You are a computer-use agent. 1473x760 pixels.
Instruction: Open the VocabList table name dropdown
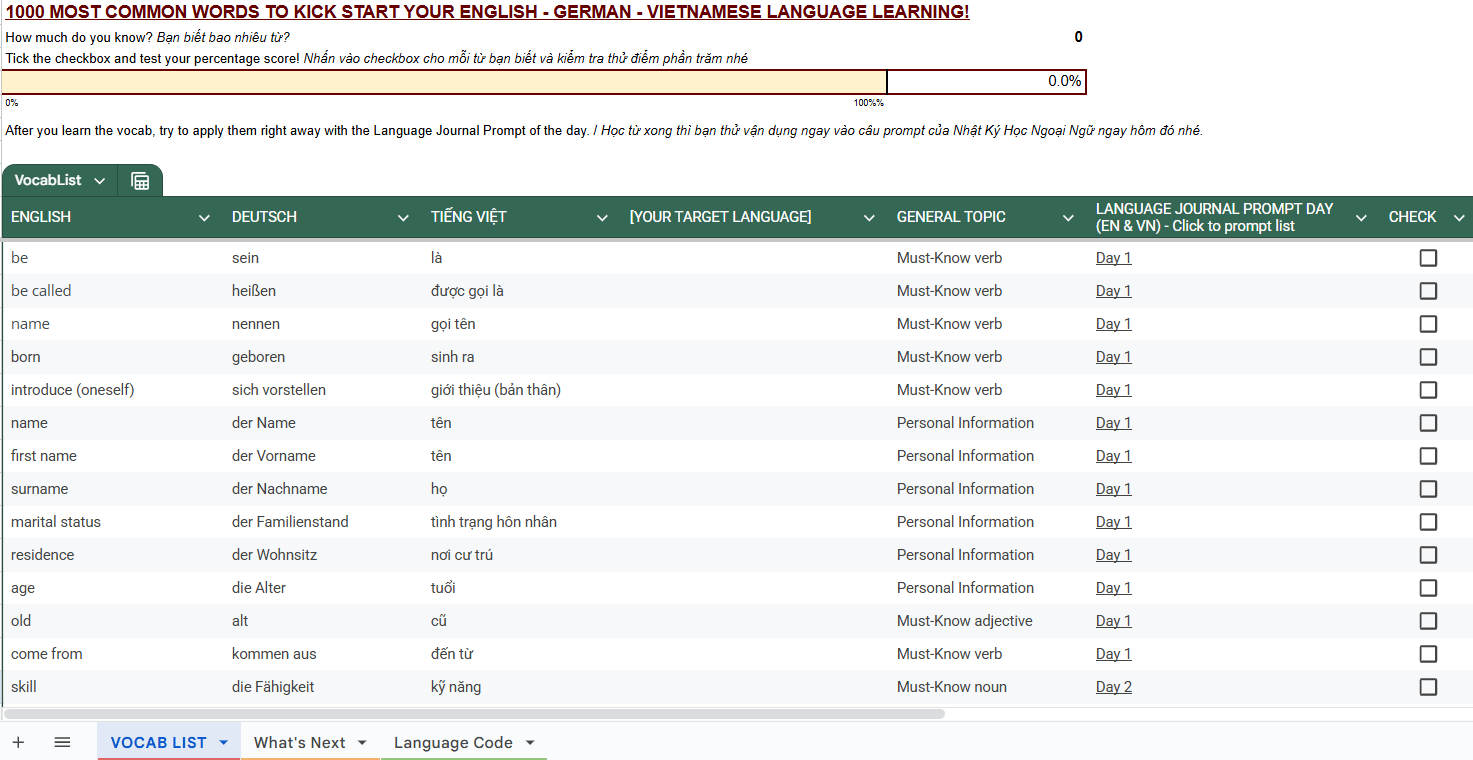[99, 181]
